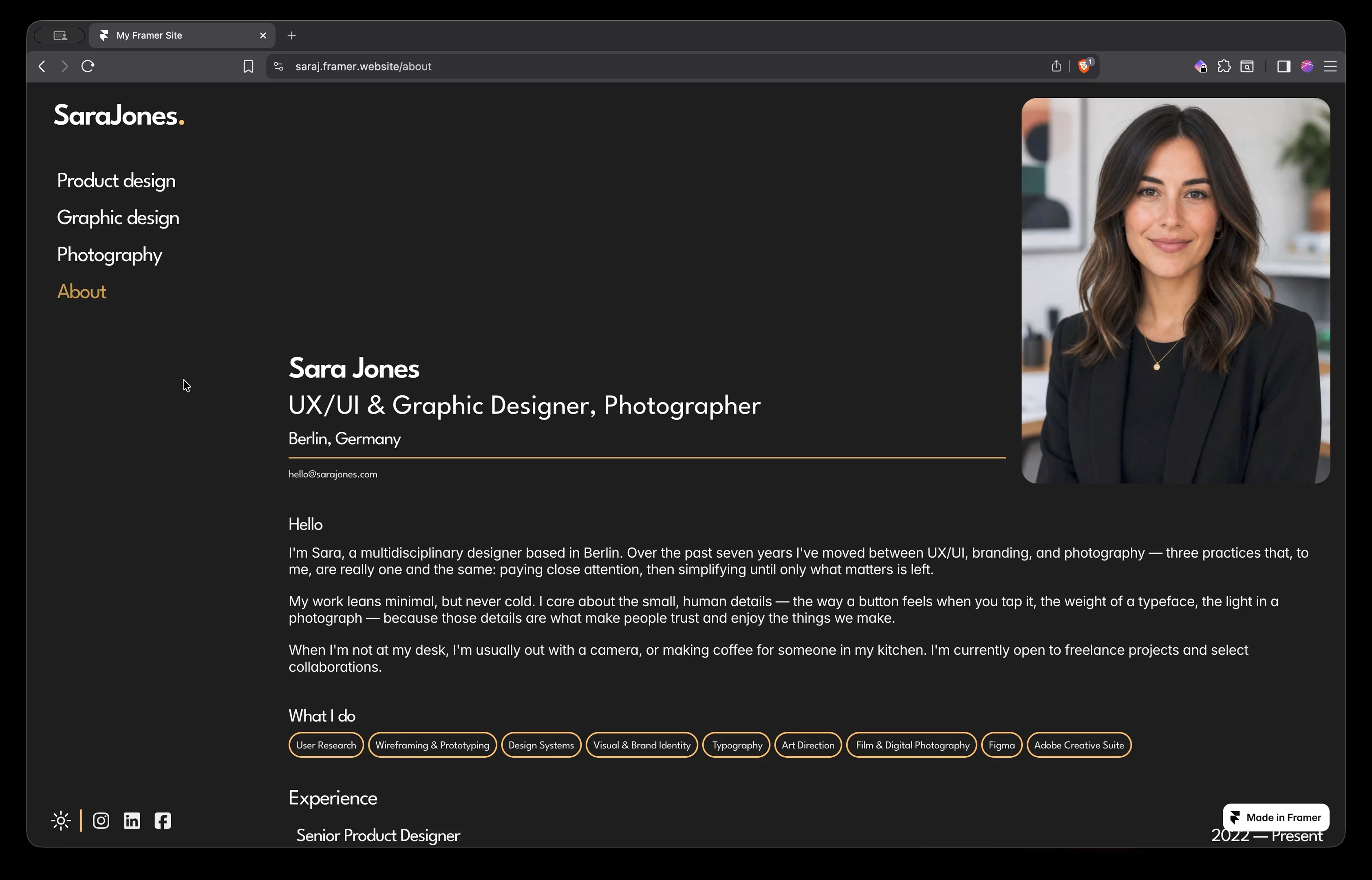
Task: Switch site theme with sun icon
Action: (61, 821)
